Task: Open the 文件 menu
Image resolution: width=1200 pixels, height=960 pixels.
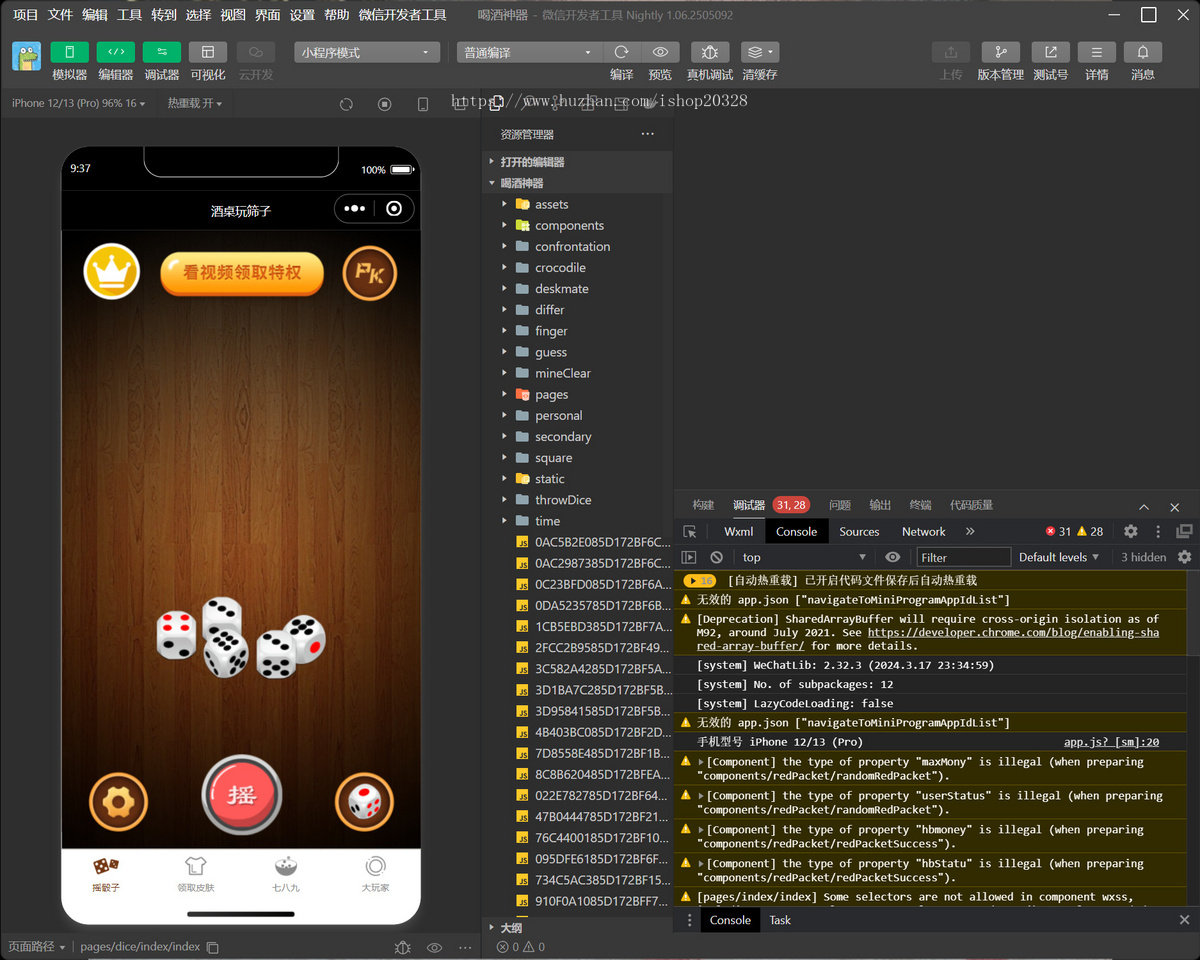Action: [60, 15]
